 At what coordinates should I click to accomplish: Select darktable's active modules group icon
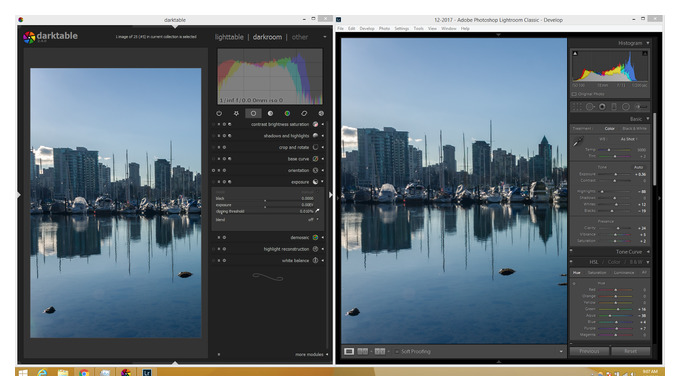click(x=219, y=114)
